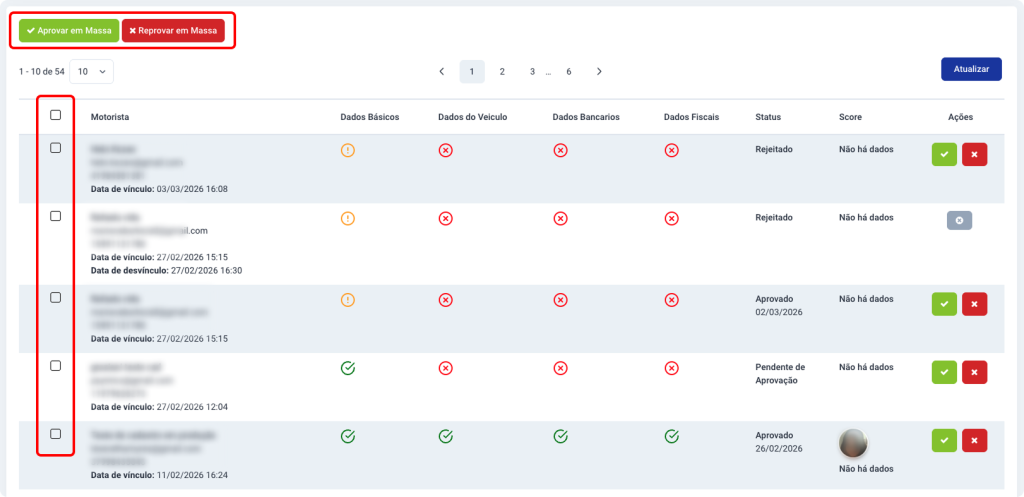Click red reject icon for driver approved 26/02/2026

click(x=974, y=440)
